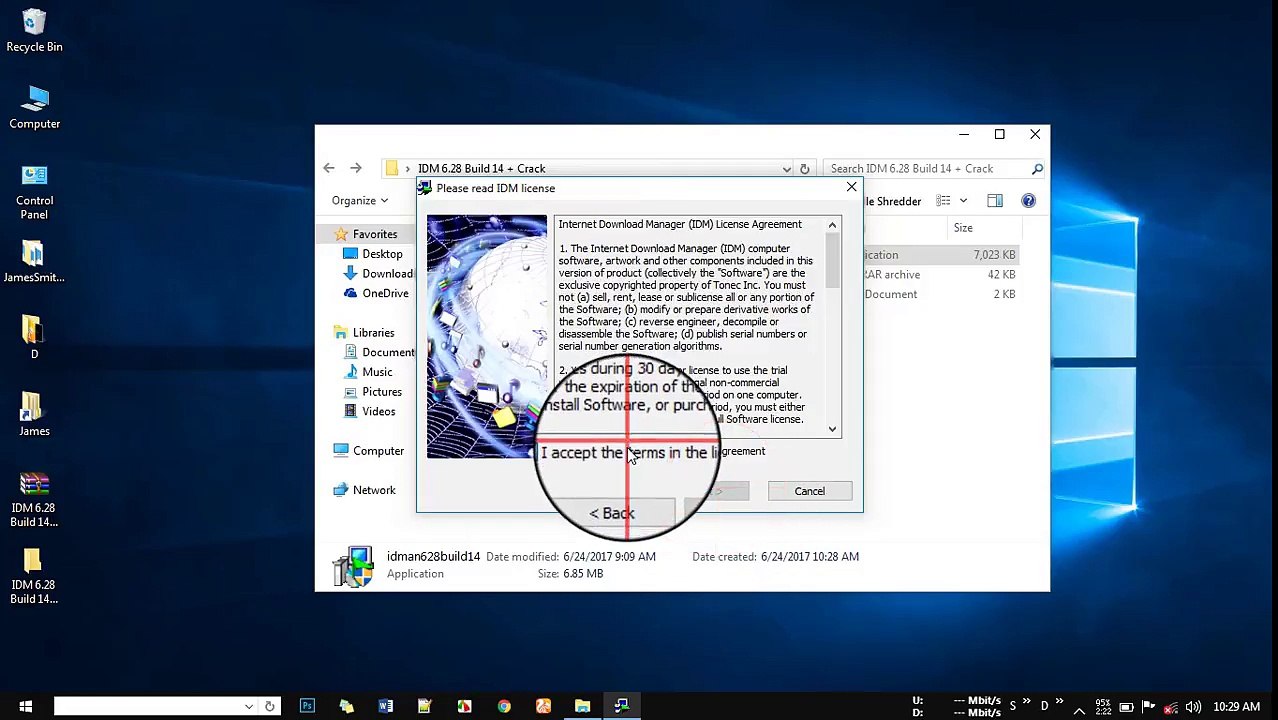The width and height of the screenshot is (1278, 720).
Task: Click the license text scroll up arrow
Action: (x=832, y=225)
